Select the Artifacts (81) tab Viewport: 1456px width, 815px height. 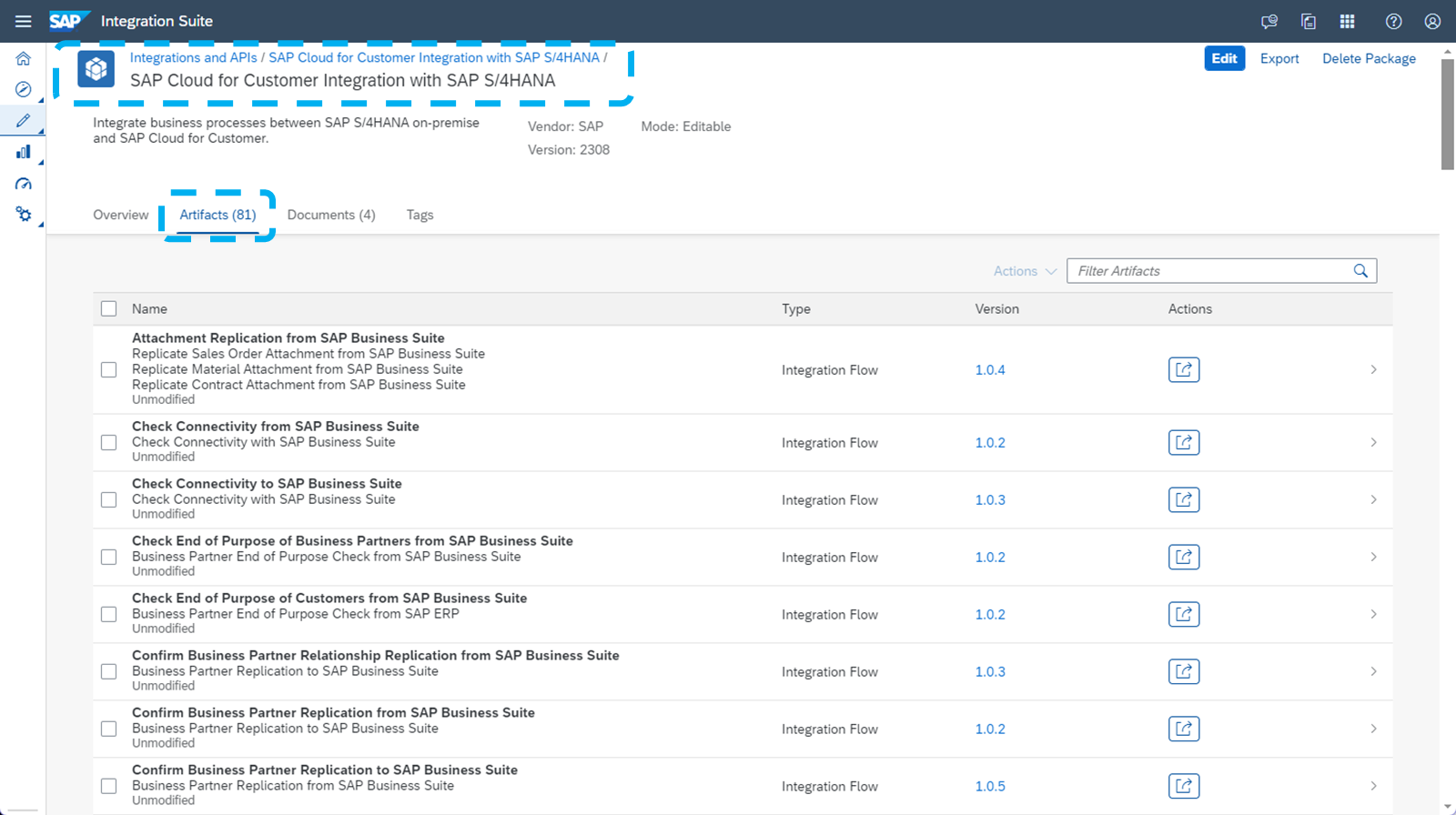(217, 216)
